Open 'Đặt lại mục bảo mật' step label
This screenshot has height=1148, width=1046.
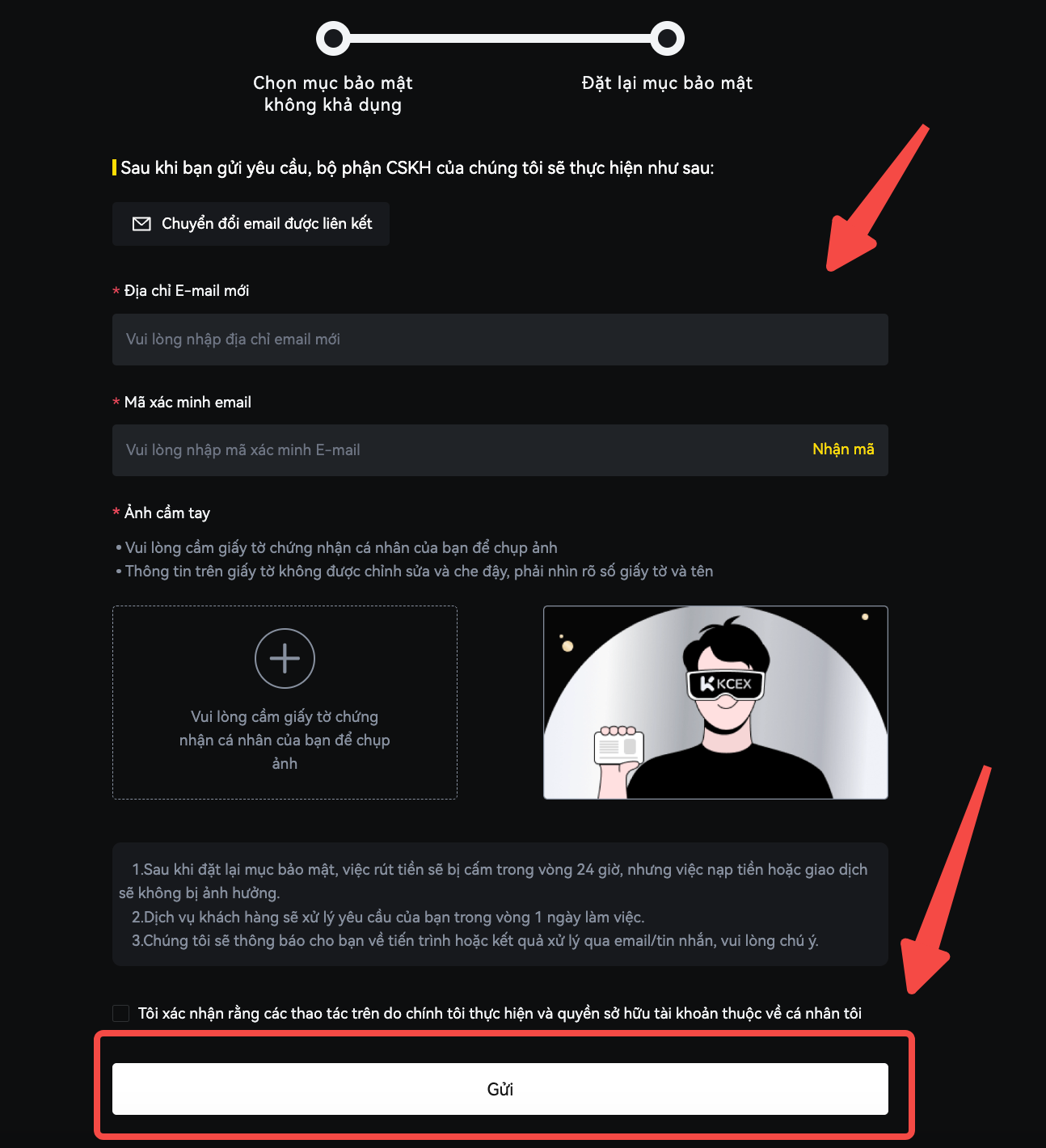[x=667, y=82]
